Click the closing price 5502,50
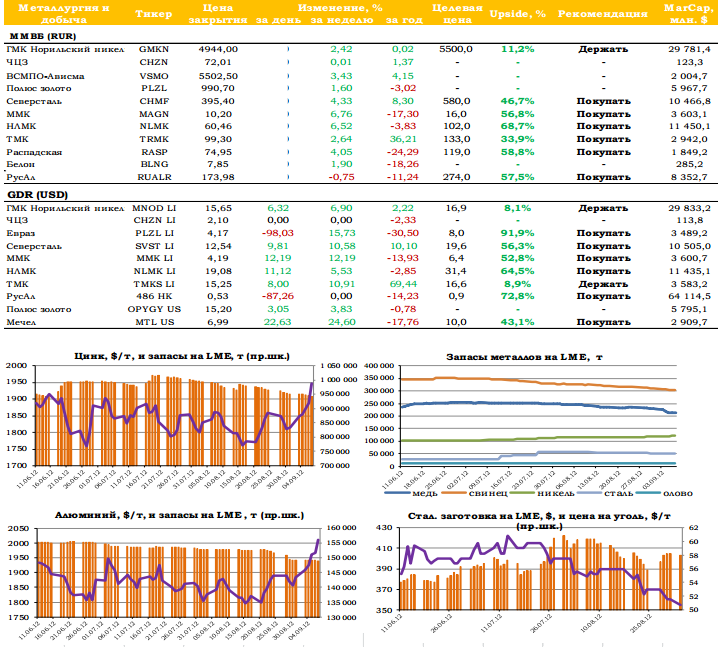The image size is (718, 649). (x=218, y=76)
